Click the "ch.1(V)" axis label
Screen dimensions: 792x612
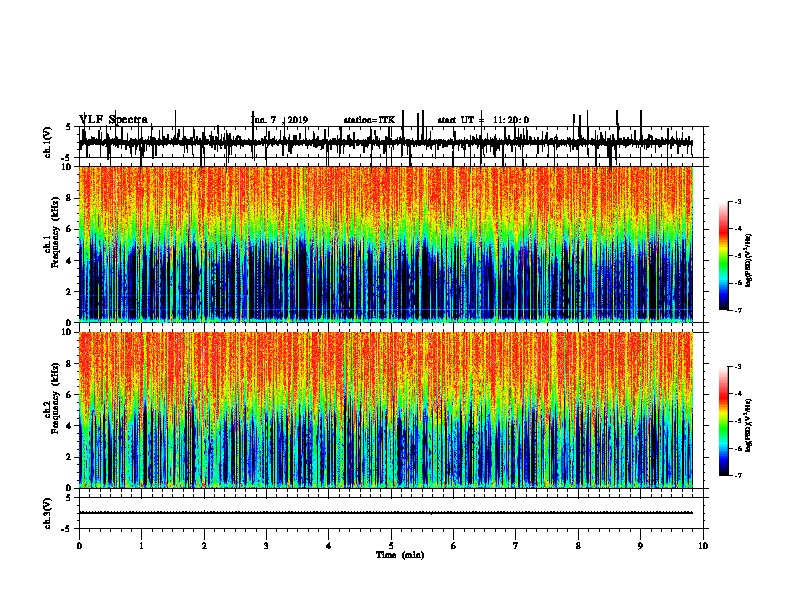[x=48, y=142]
